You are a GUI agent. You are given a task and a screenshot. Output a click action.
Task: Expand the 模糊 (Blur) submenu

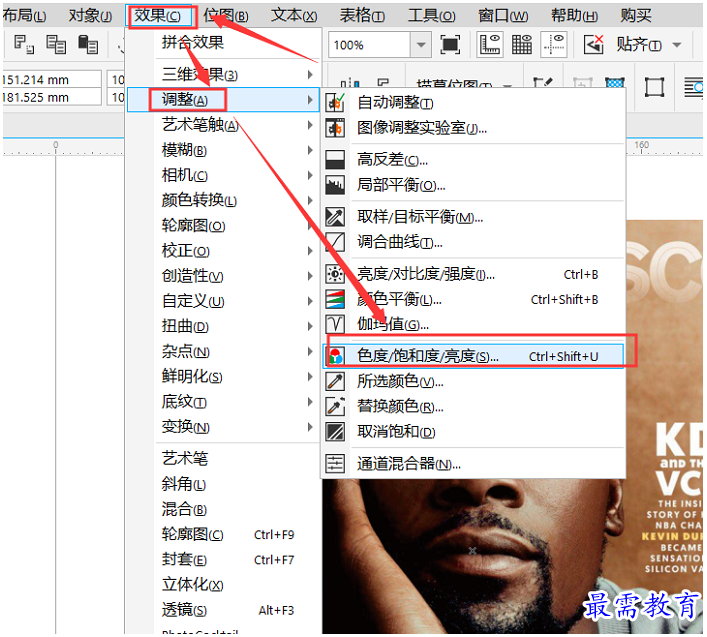(224, 150)
